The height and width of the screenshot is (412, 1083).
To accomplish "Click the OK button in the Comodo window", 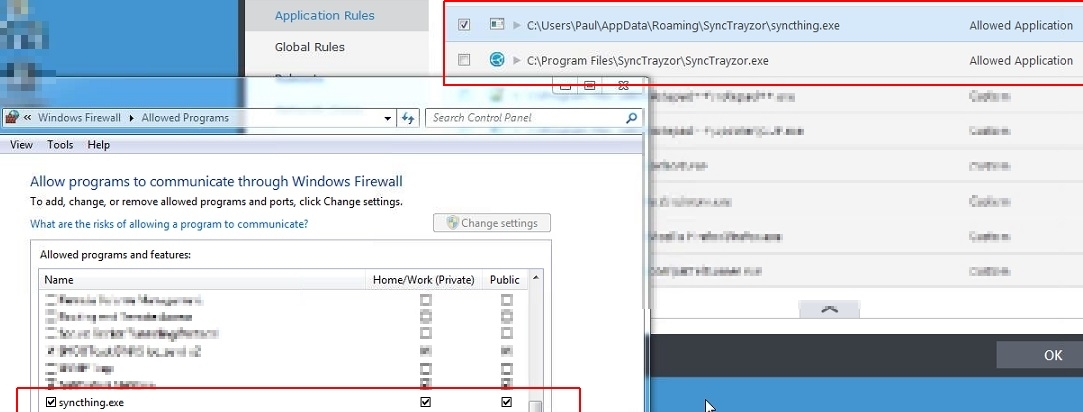I will pos(1053,355).
